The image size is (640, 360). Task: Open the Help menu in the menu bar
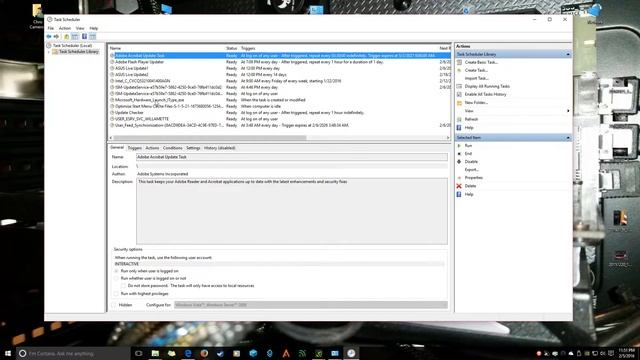(93, 28)
